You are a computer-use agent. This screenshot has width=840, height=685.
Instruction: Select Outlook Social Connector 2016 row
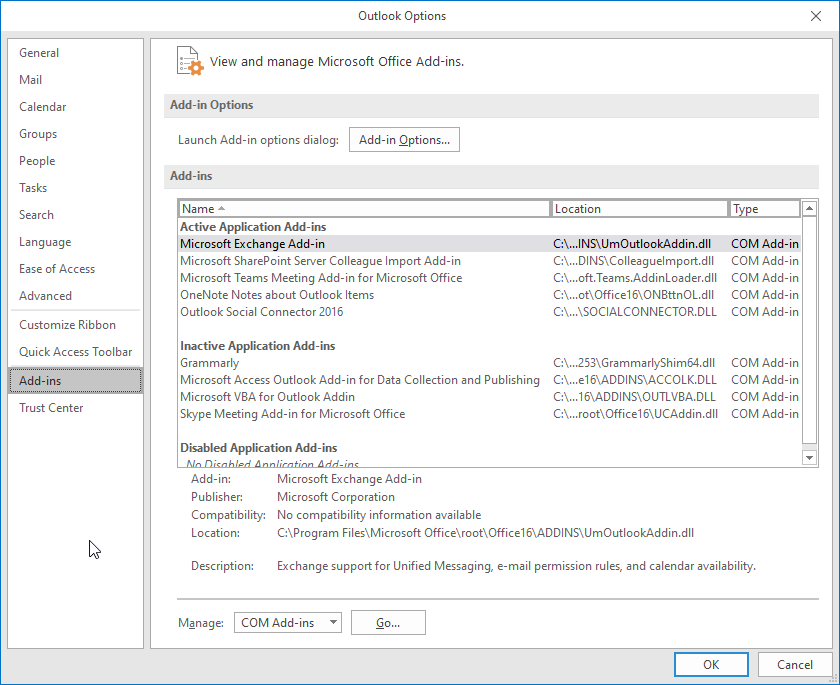[x=490, y=312]
